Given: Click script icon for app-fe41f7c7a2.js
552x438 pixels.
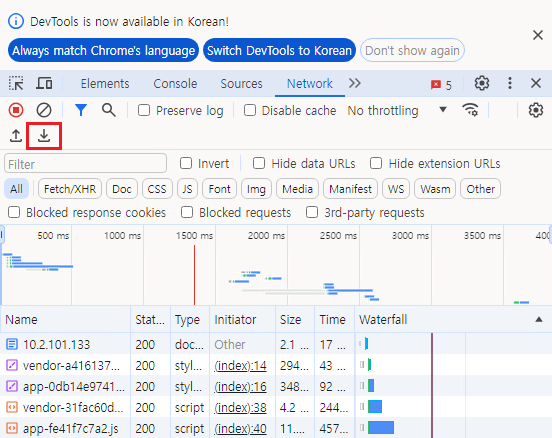Looking at the screenshot, I should point(12,428).
